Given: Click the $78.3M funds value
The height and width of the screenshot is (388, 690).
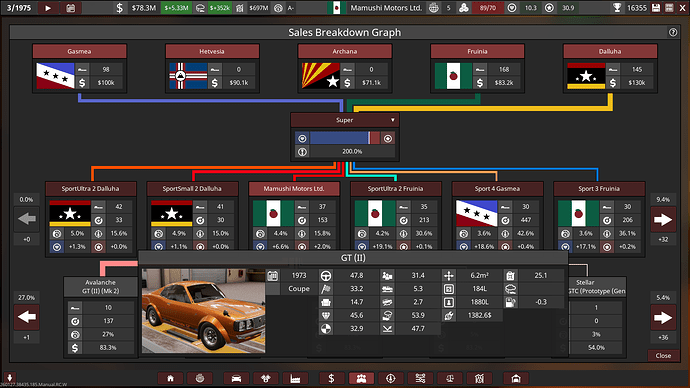Looking at the screenshot, I should point(143,8).
